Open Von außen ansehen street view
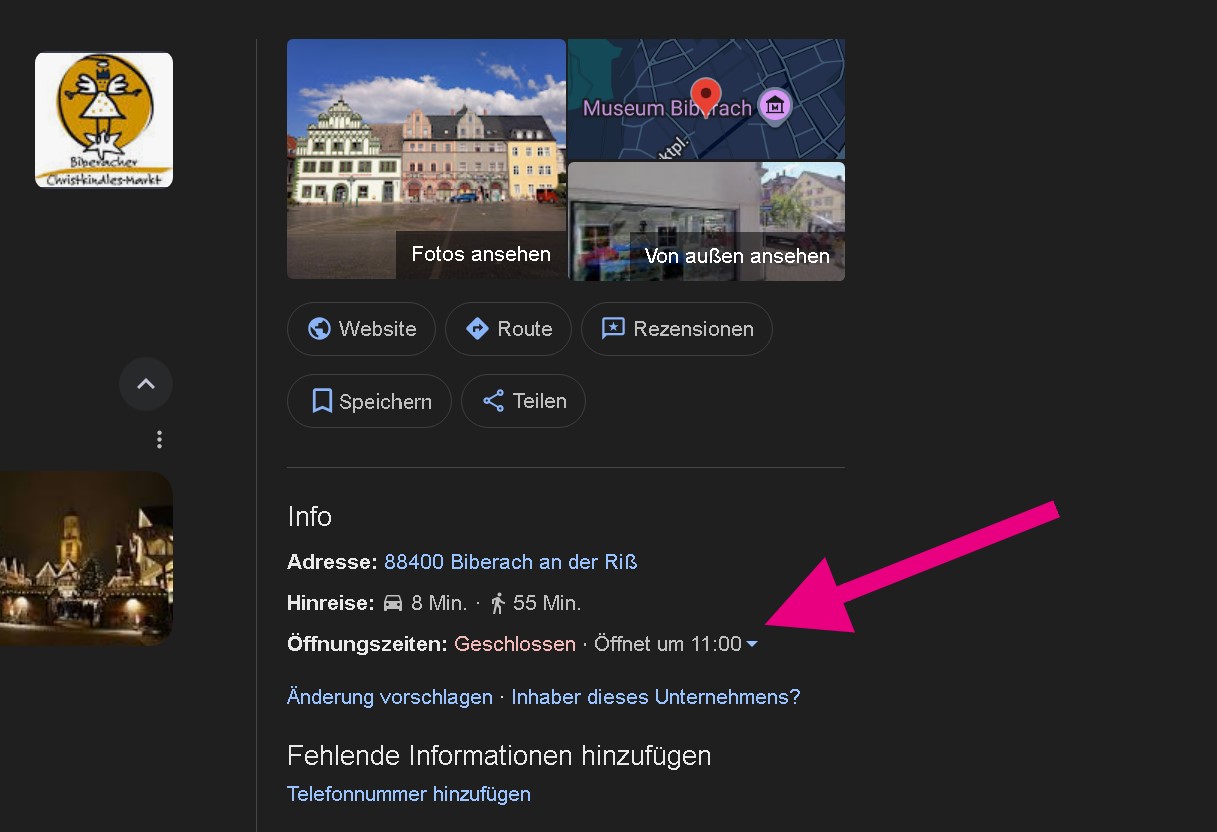The image size is (1217, 832). (x=706, y=221)
